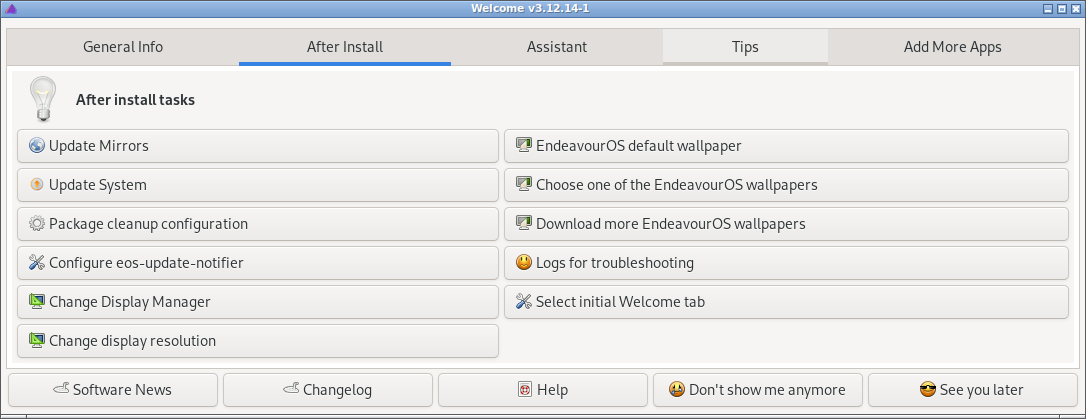1086x419 pixels.
Task: Select Download more EndeavourOS wallpapers
Action: [786, 224]
